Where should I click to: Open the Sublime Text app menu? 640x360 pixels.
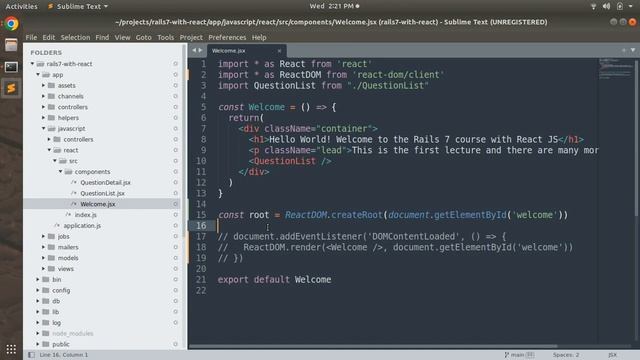click(78, 6)
